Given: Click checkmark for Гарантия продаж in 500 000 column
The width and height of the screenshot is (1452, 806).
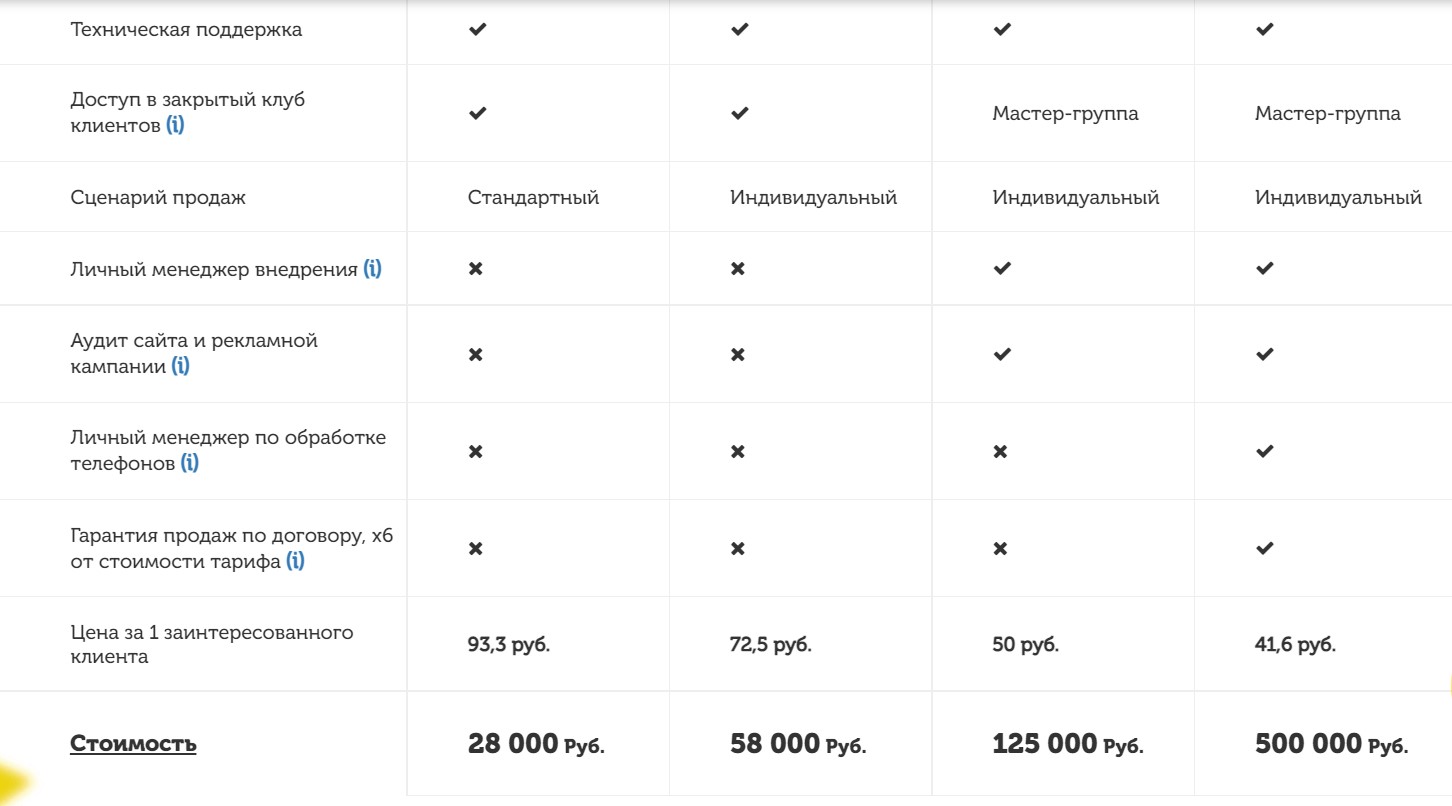Looking at the screenshot, I should pos(1264,548).
